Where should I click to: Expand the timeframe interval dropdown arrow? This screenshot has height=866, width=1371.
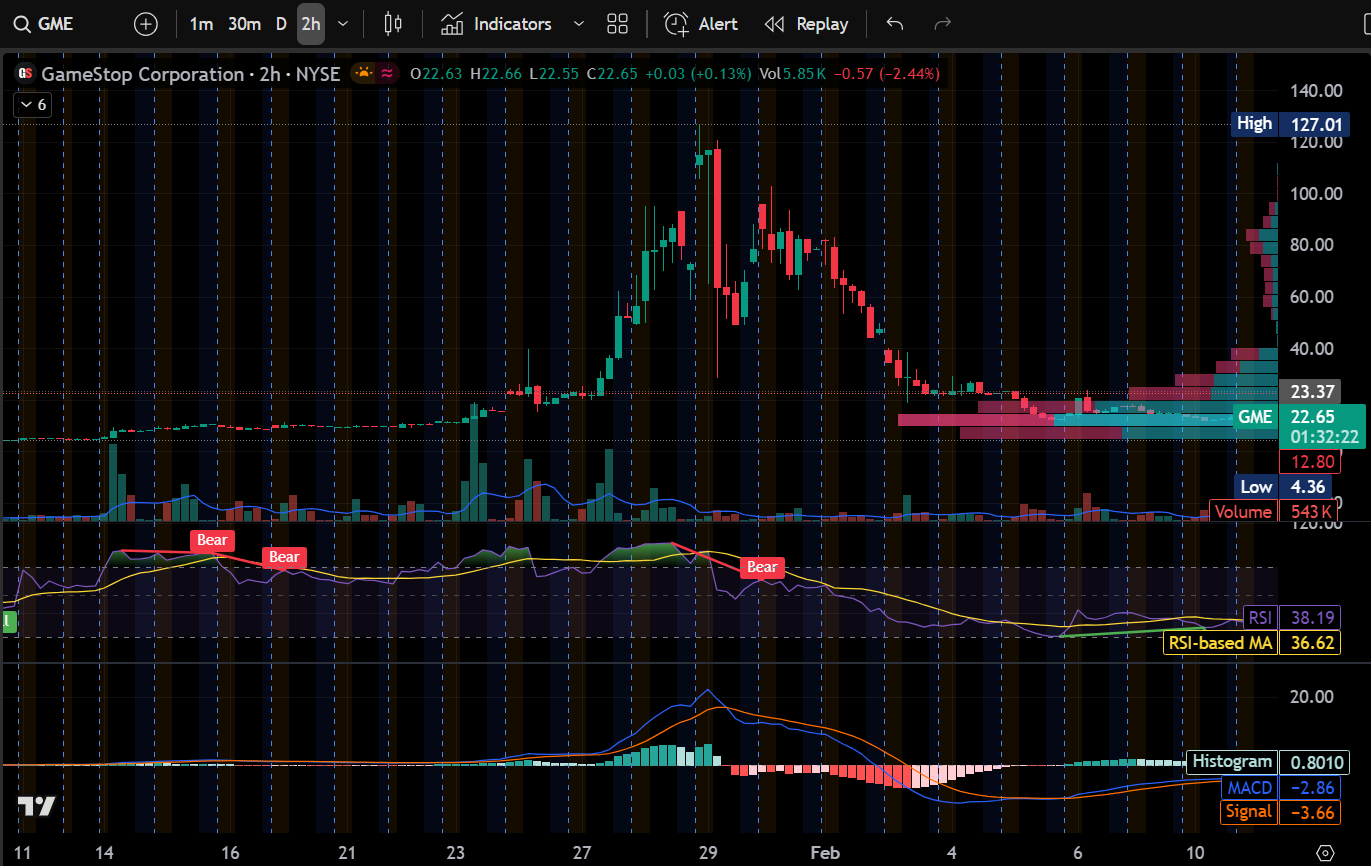pos(344,24)
